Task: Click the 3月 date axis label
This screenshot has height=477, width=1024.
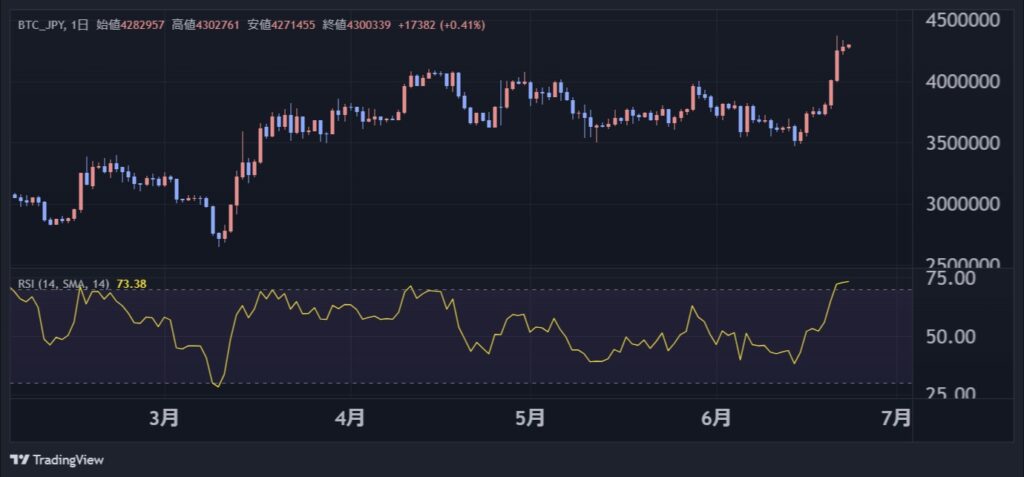Action: pos(164,419)
